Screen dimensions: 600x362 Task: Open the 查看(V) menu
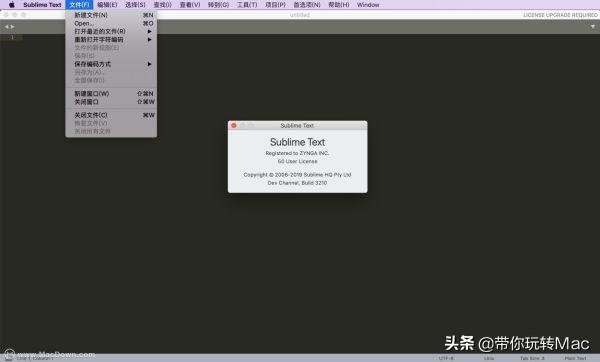click(x=190, y=5)
